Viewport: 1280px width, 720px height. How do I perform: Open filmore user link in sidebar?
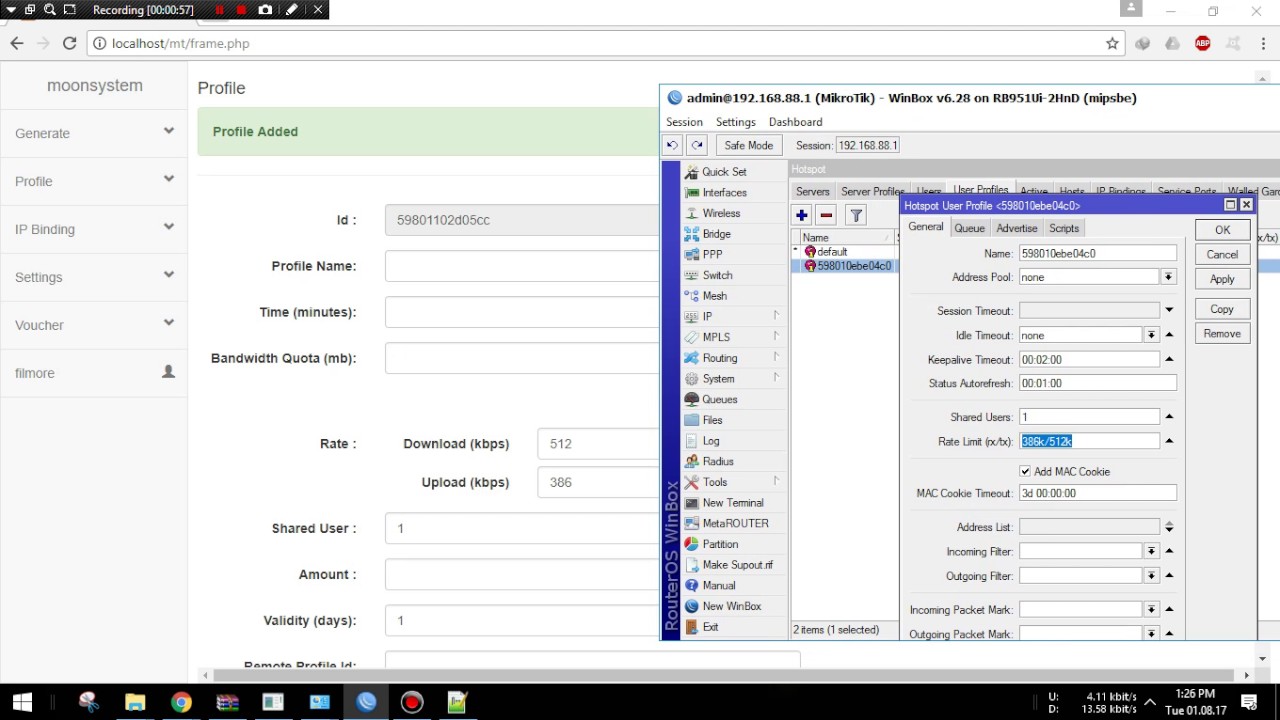(94, 373)
